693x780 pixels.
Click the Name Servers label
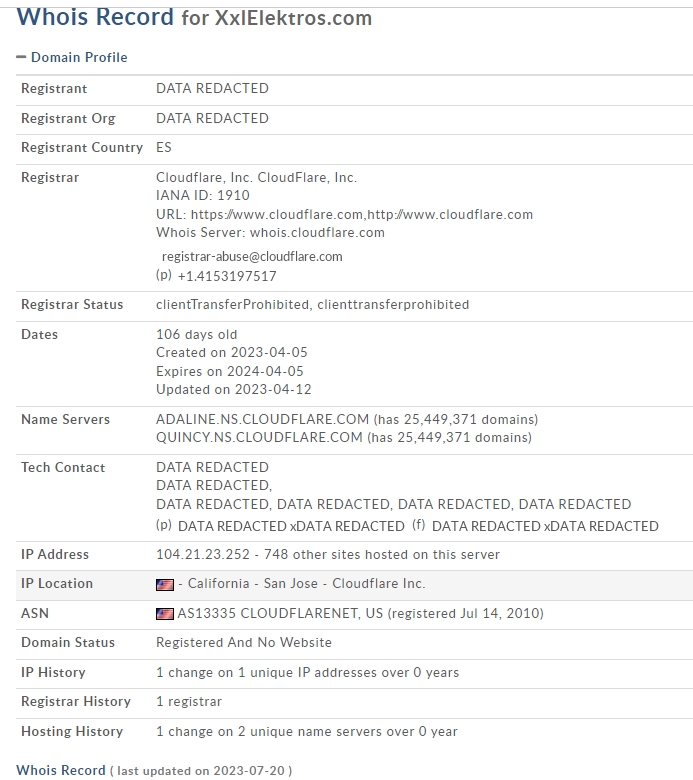[66, 419]
